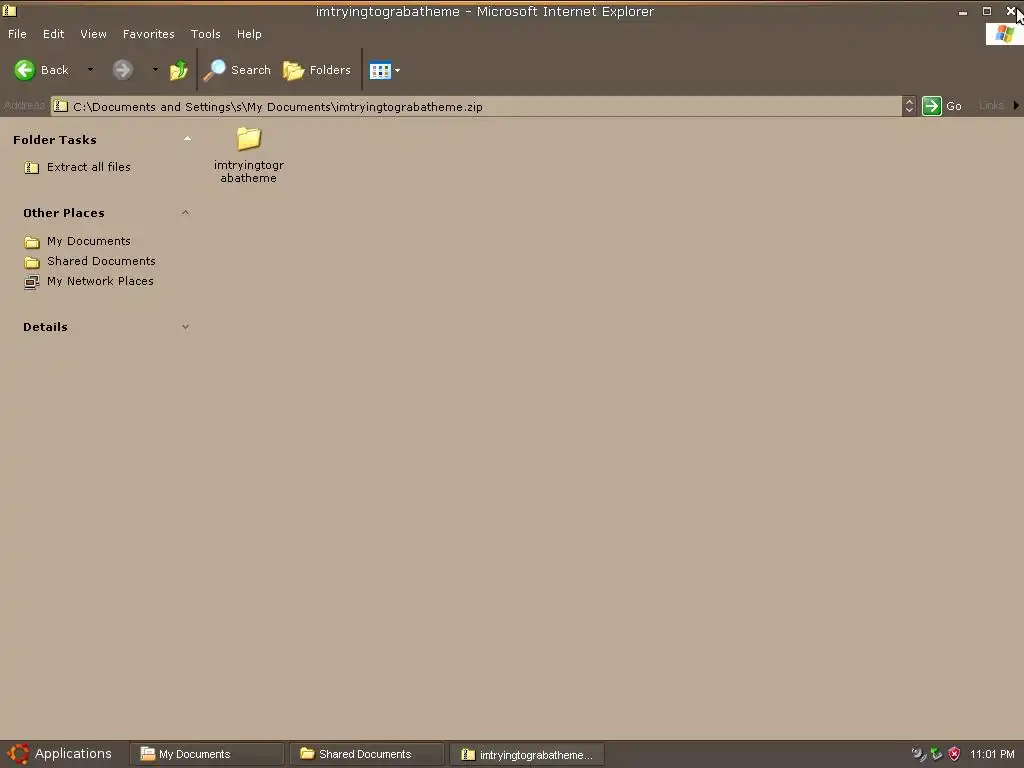Click the Search magnifier toolbar button
Viewport: 1024px width, 768px height.
(237, 70)
